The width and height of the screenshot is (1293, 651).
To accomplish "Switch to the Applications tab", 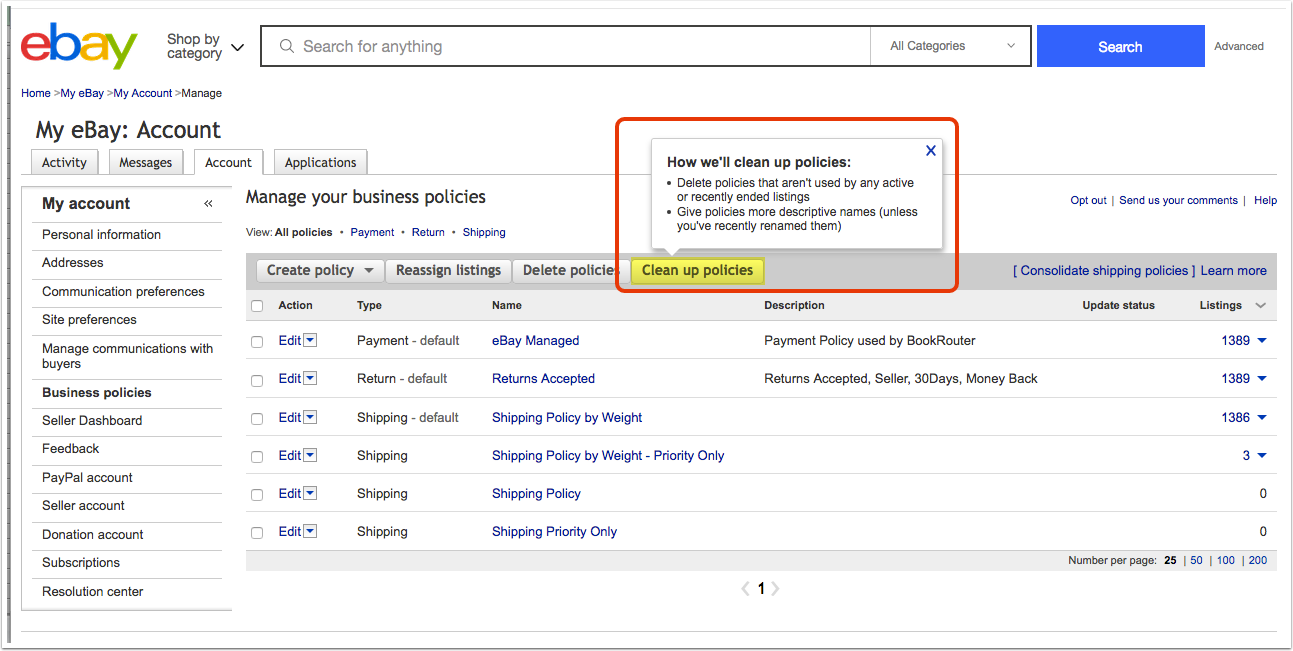I will point(320,162).
